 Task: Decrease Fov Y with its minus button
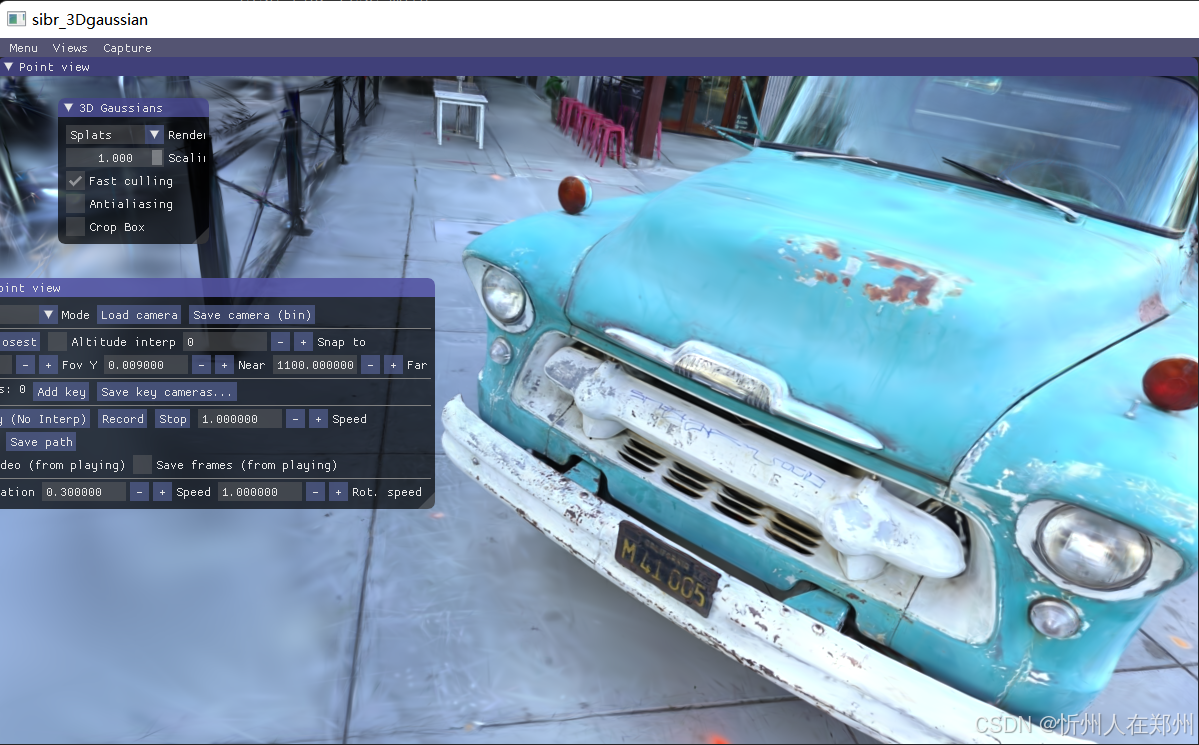tap(25, 365)
